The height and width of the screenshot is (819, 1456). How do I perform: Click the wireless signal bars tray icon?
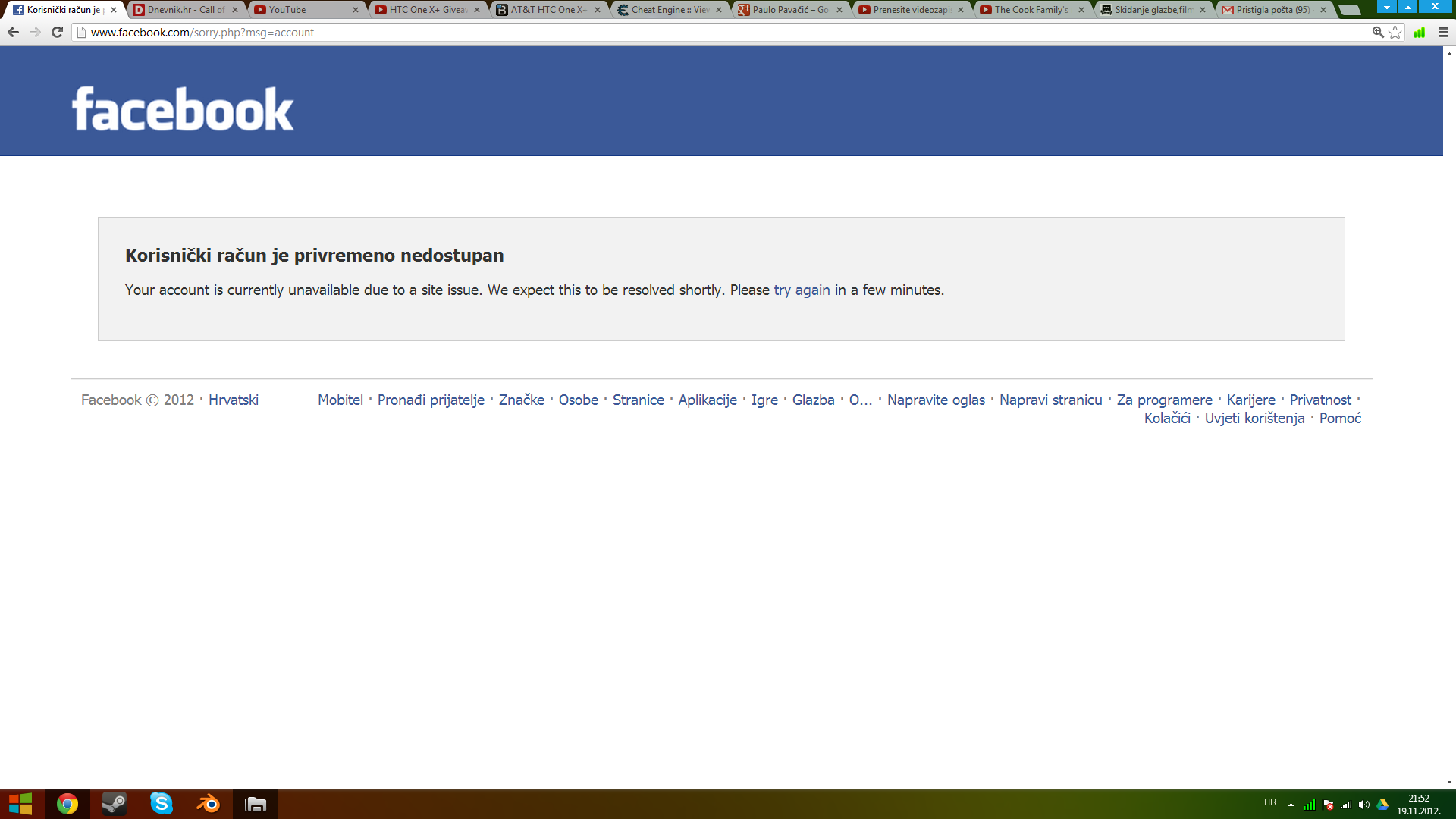pos(1346,805)
